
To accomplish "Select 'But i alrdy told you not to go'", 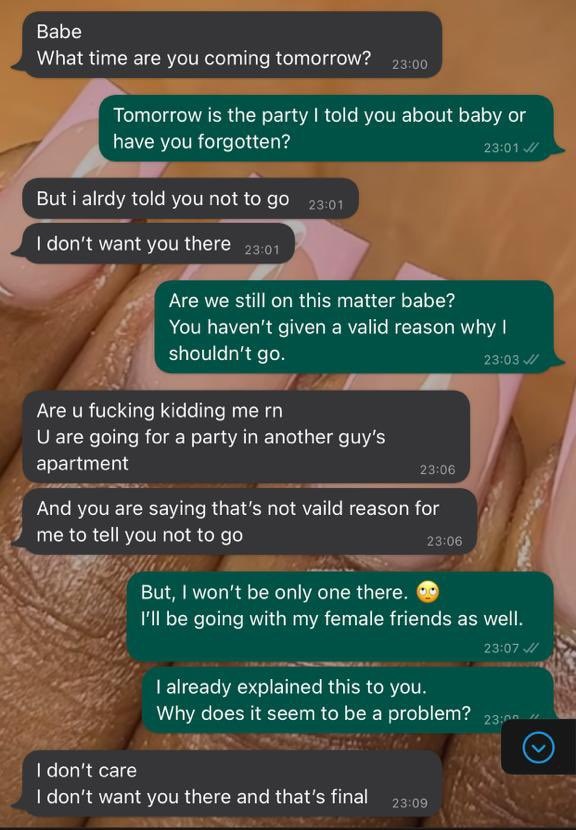I will click(x=191, y=199).
